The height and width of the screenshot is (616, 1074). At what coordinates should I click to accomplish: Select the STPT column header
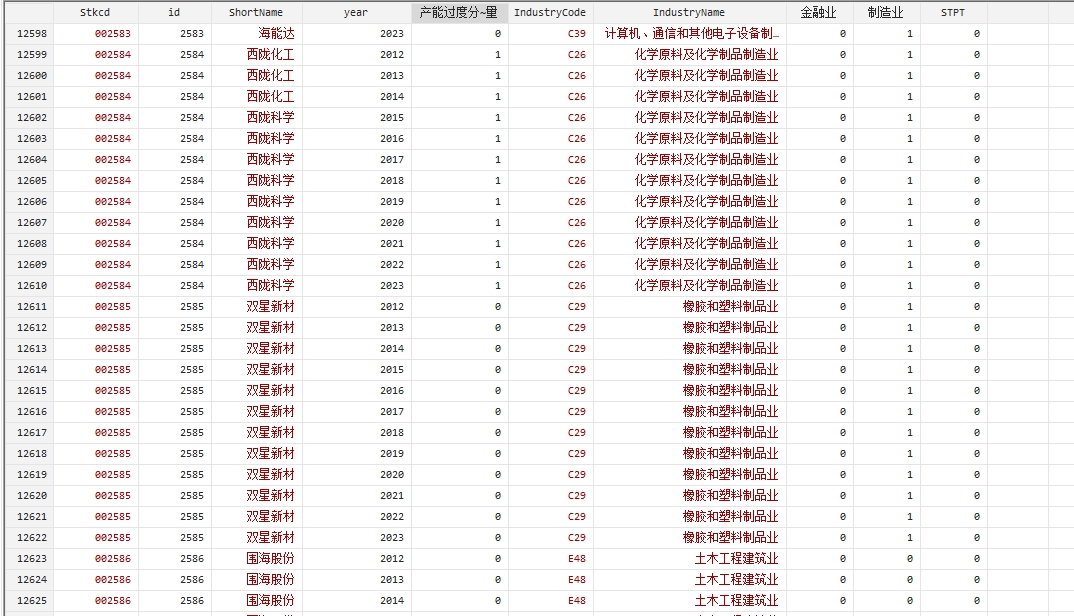pyautogui.click(x=953, y=12)
